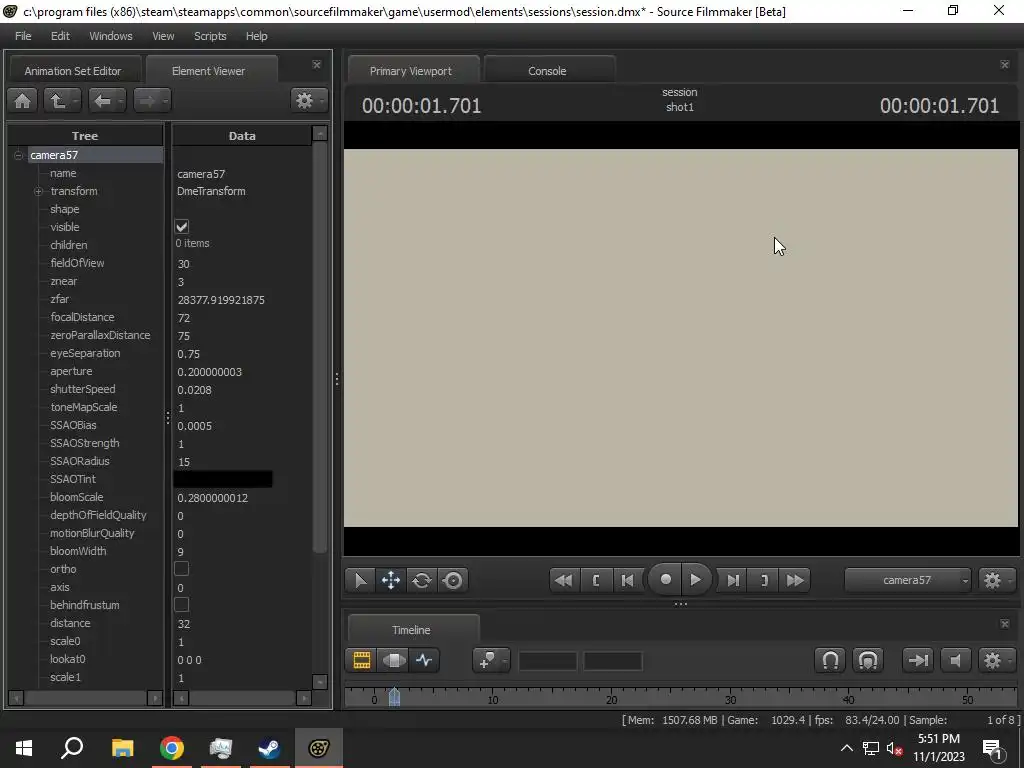Image resolution: width=1024 pixels, height=768 pixels.
Task: Click Data column vertical scrollbar
Action: [319, 346]
